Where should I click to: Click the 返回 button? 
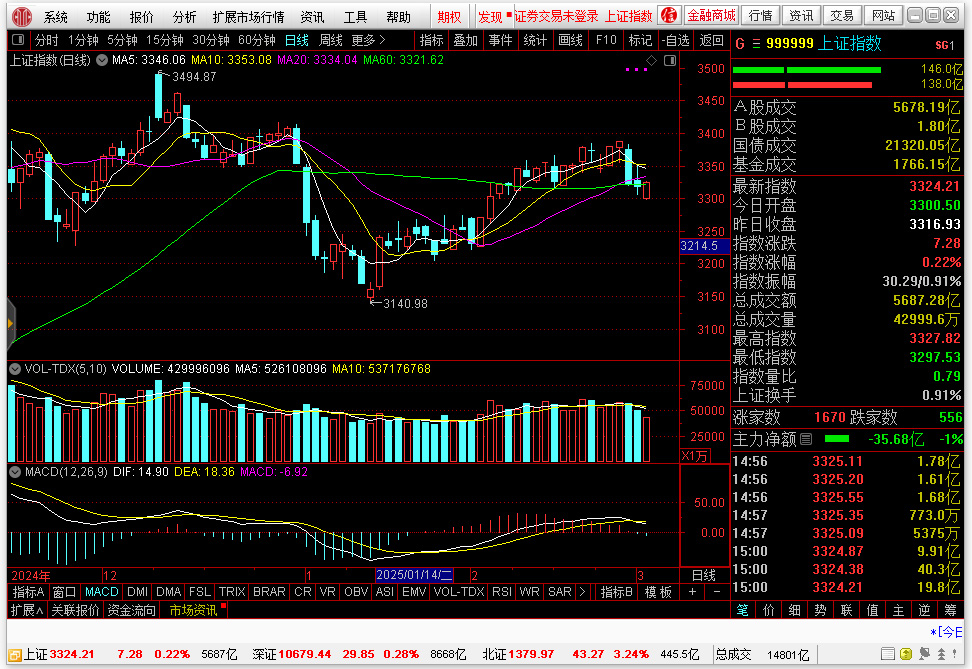click(712, 40)
